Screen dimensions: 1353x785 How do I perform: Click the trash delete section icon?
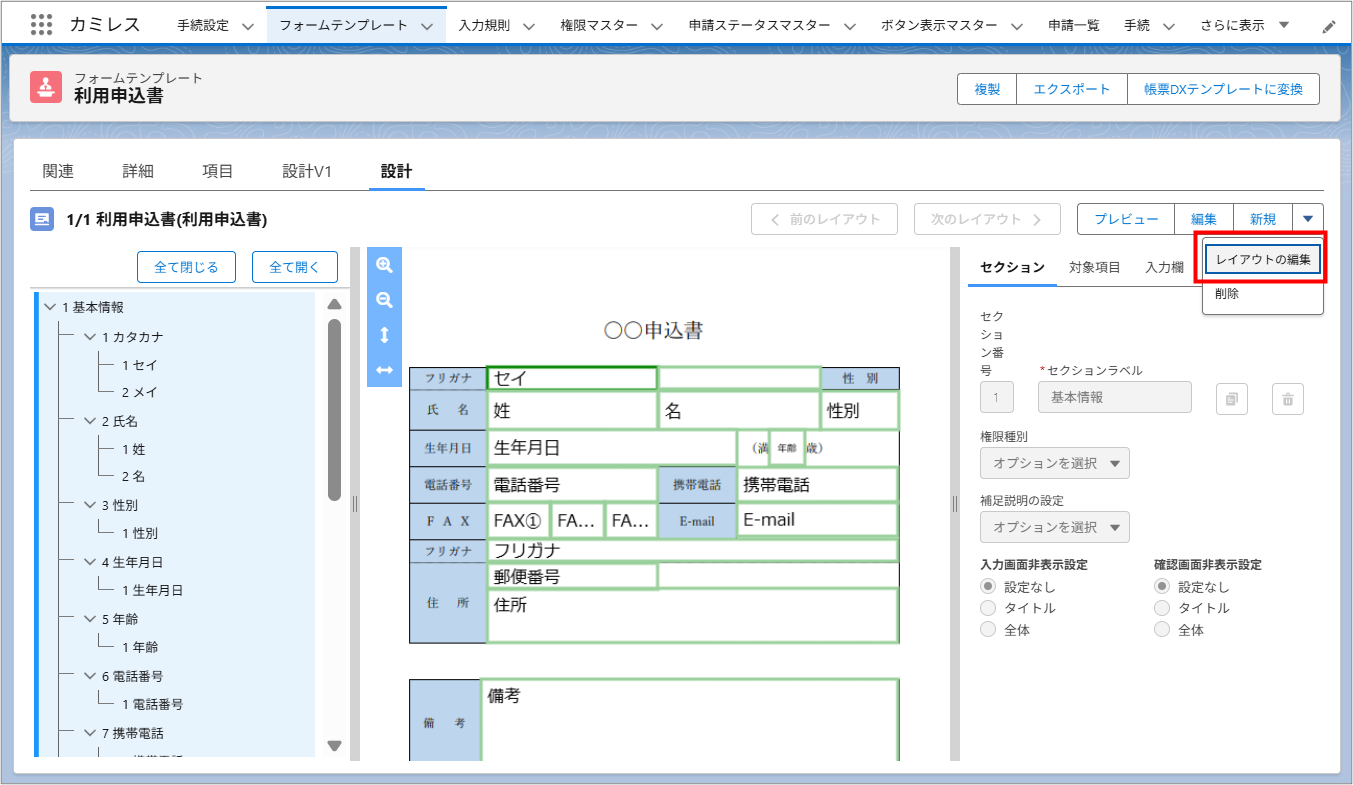coord(1288,399)
